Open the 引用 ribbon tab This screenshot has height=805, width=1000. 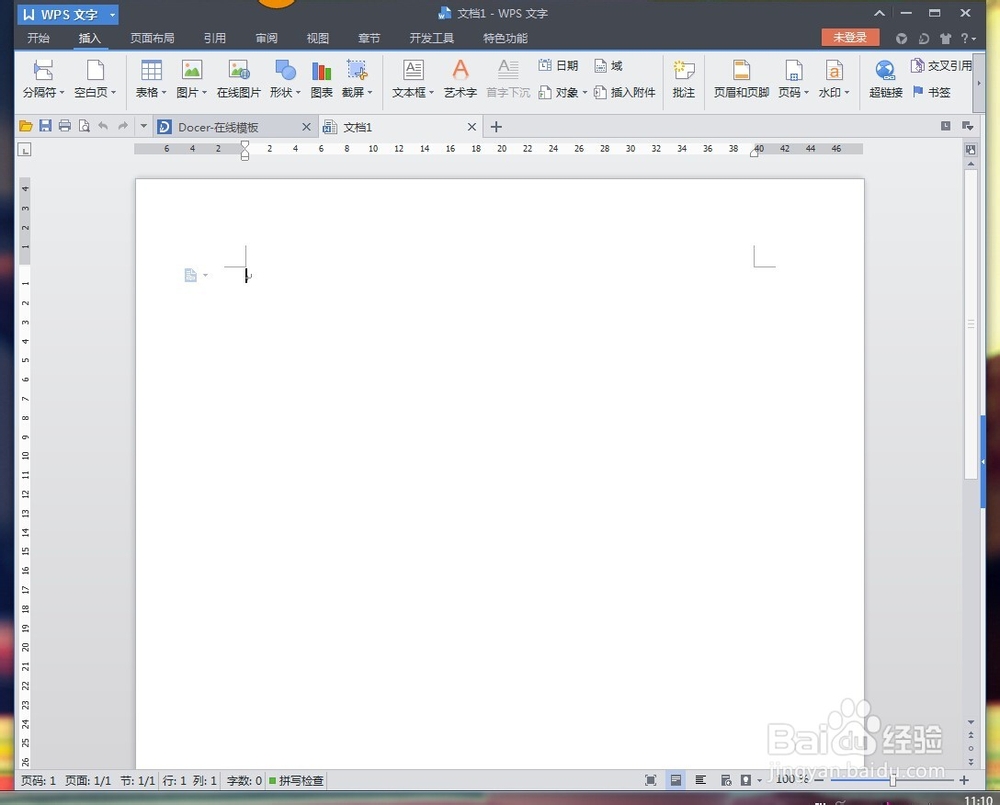(x=214, y=38)
